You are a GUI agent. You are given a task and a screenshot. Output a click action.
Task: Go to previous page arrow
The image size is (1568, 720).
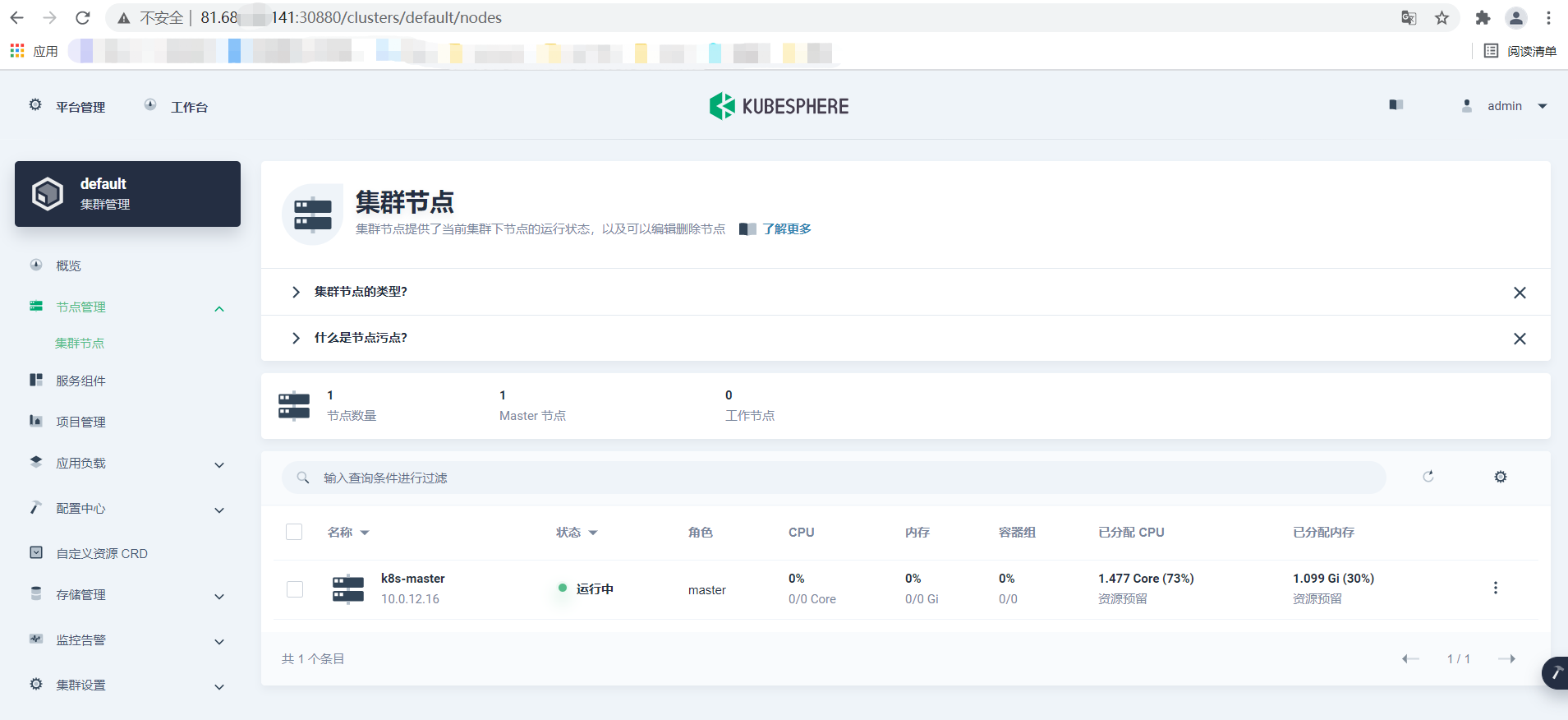tap(1410, 658)
